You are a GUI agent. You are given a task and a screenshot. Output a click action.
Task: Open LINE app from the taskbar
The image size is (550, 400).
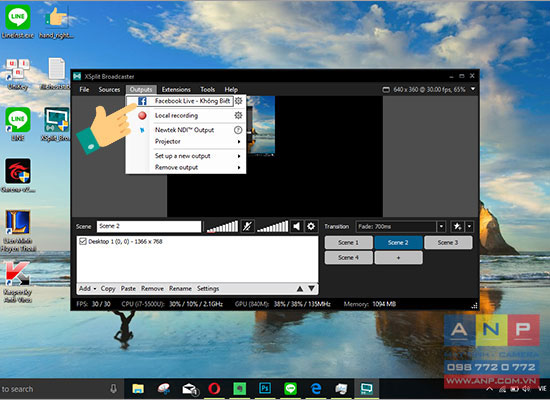[x=290, y=388]
